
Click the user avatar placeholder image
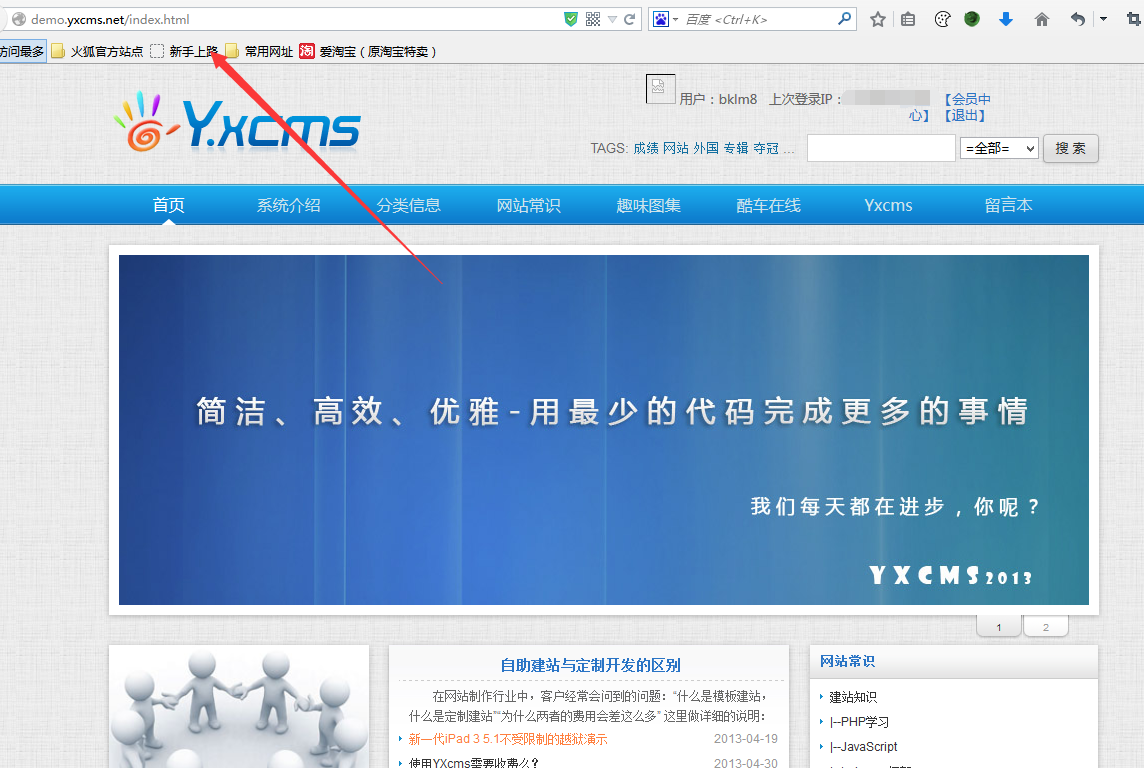660,89
